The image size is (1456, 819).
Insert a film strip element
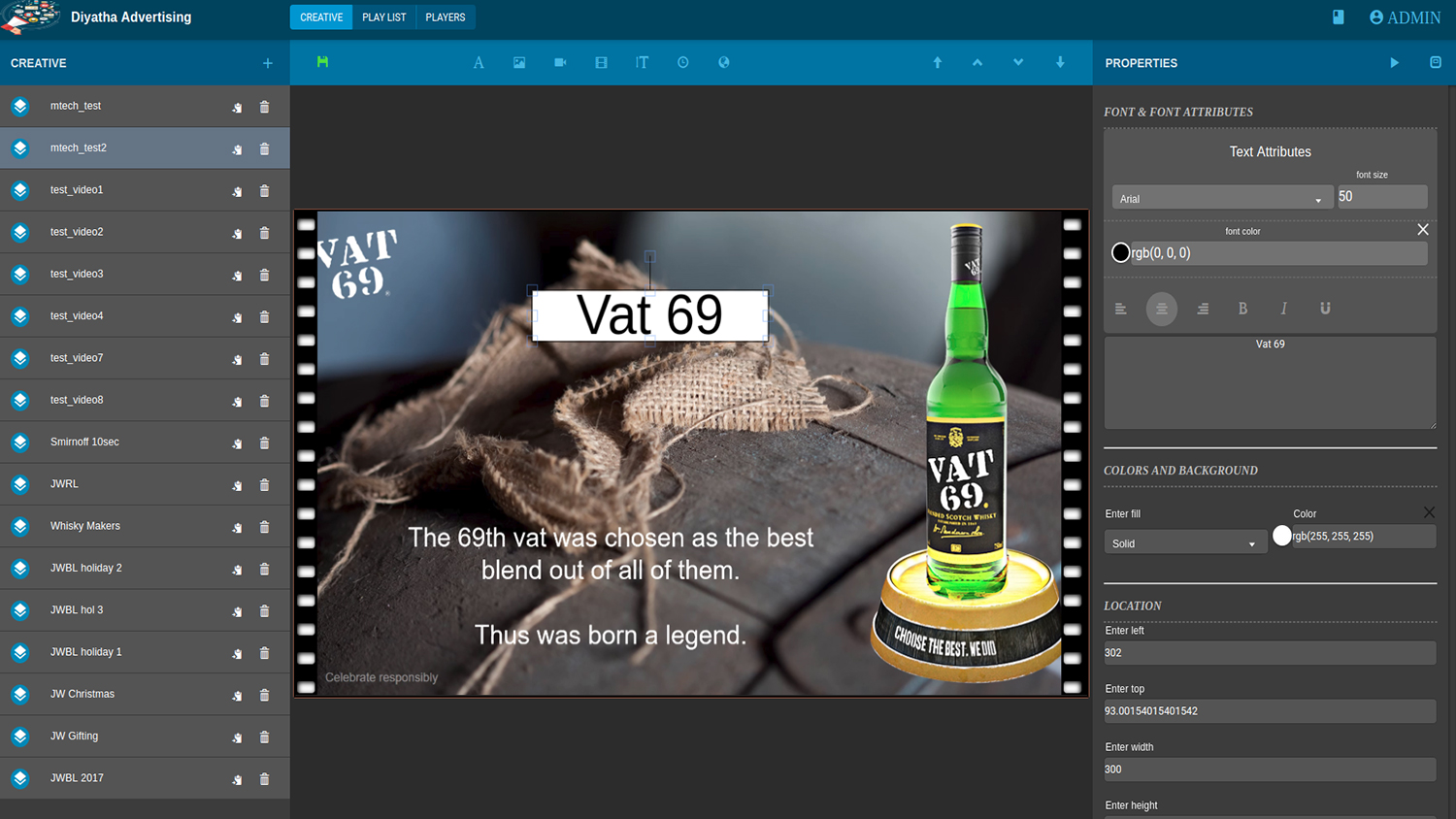tap(601, 62)
